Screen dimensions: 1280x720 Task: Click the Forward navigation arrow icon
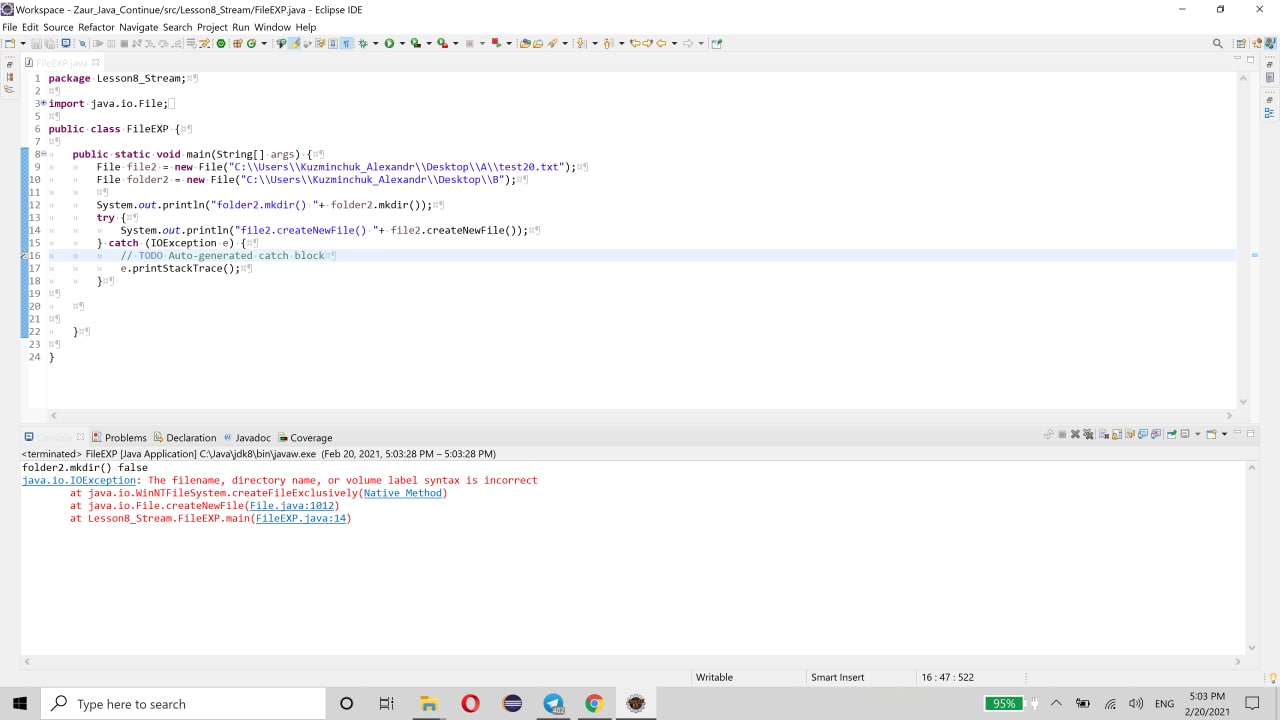(x=688, y=43)
